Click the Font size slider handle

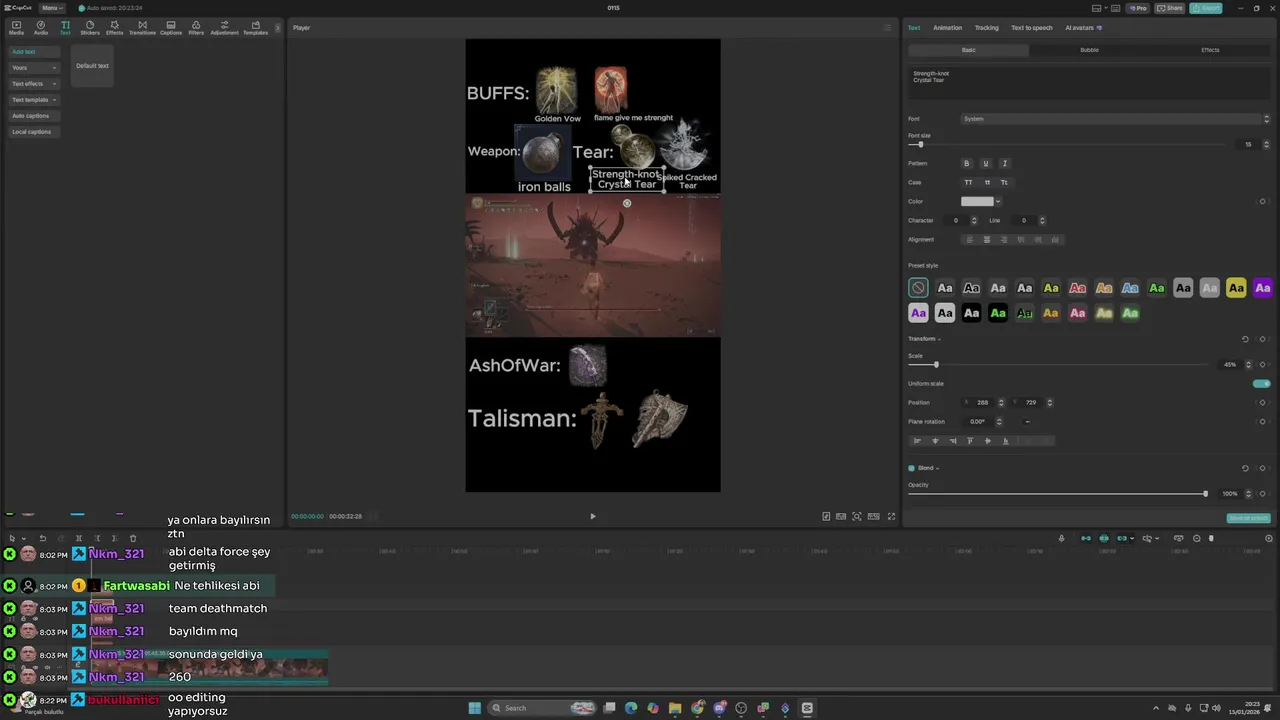921,145
